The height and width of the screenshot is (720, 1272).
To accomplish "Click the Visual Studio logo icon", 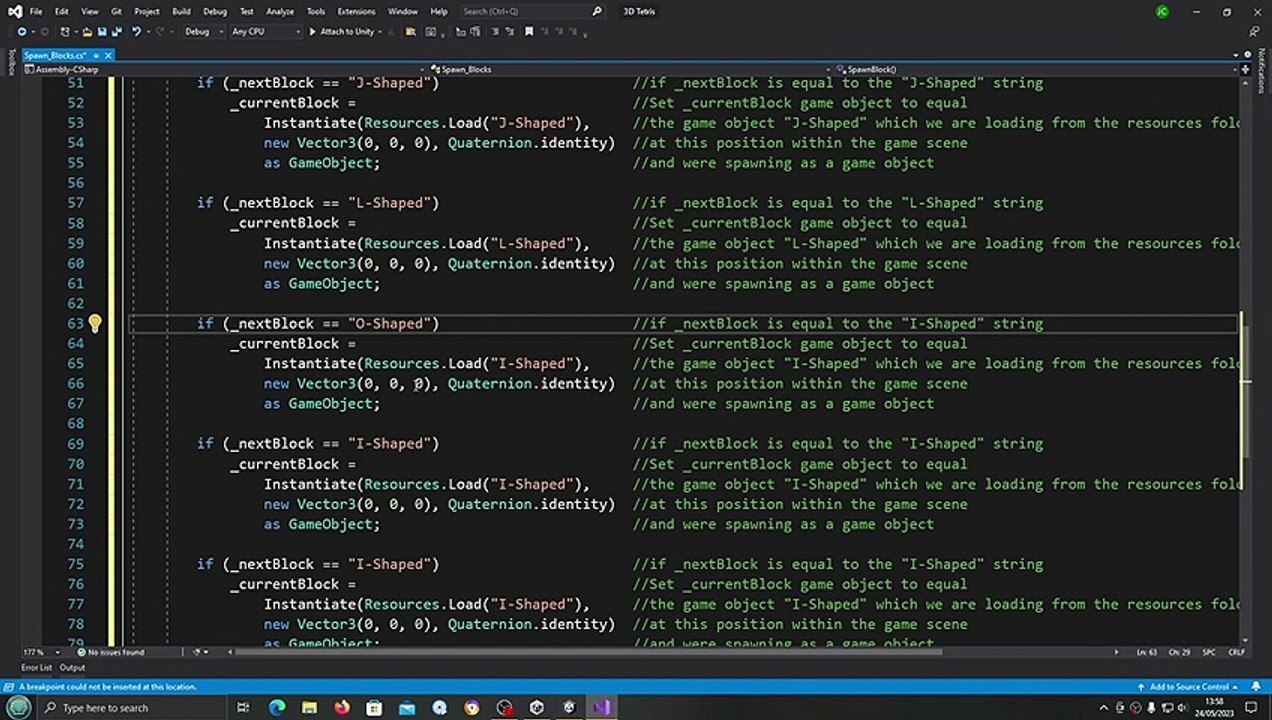I will click(x=16, y=11).
